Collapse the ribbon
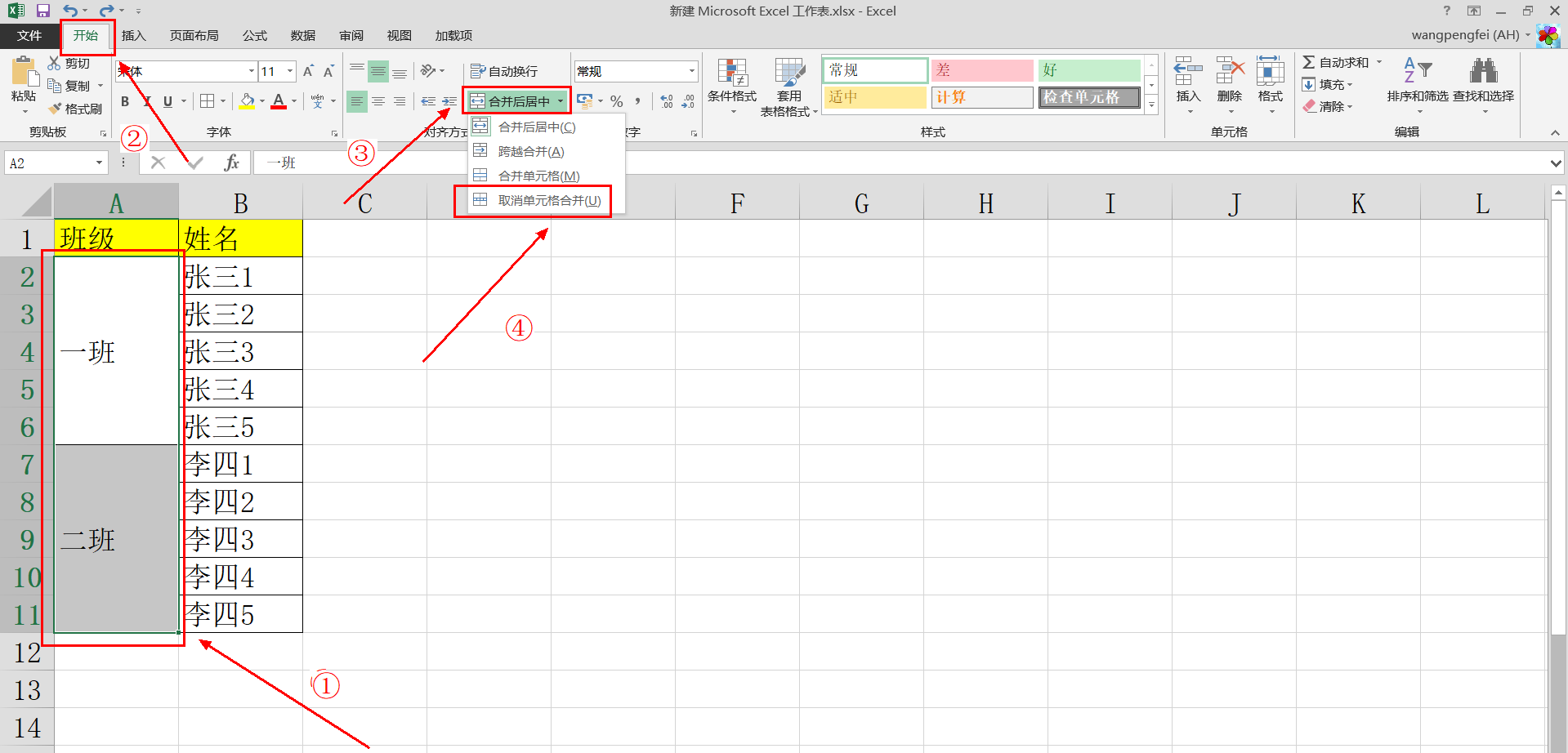1568x753 pixels. [x=1555, y=132]
